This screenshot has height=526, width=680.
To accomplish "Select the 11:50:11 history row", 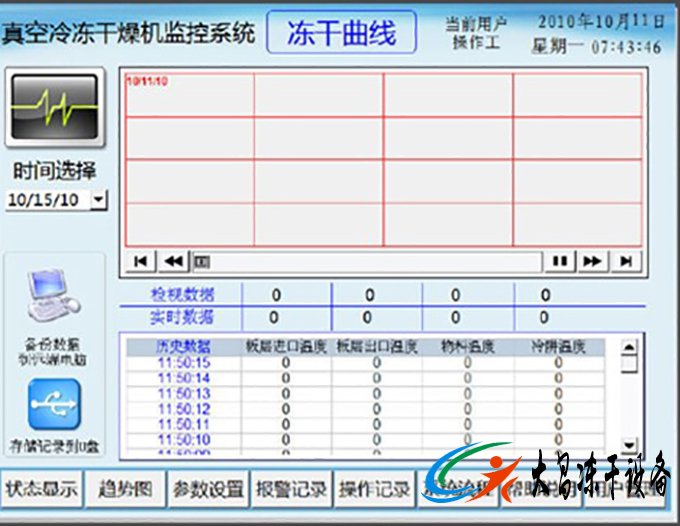I will coord(365,425).
